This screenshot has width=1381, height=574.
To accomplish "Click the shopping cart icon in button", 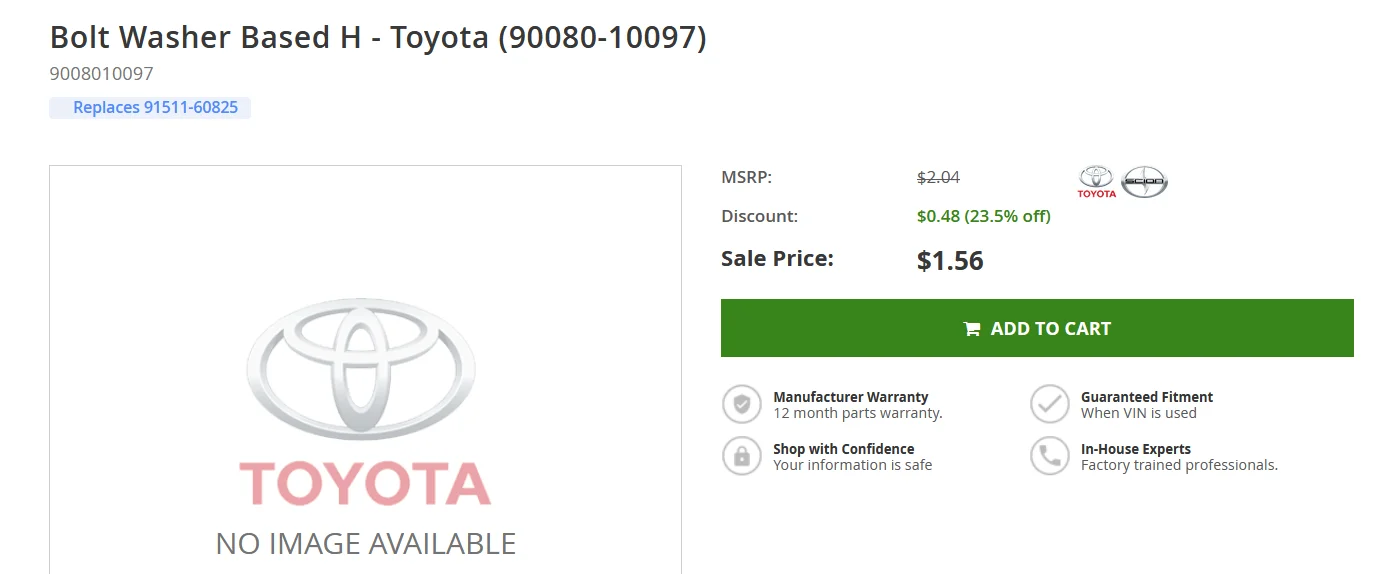I will click(x=972, y=329).
